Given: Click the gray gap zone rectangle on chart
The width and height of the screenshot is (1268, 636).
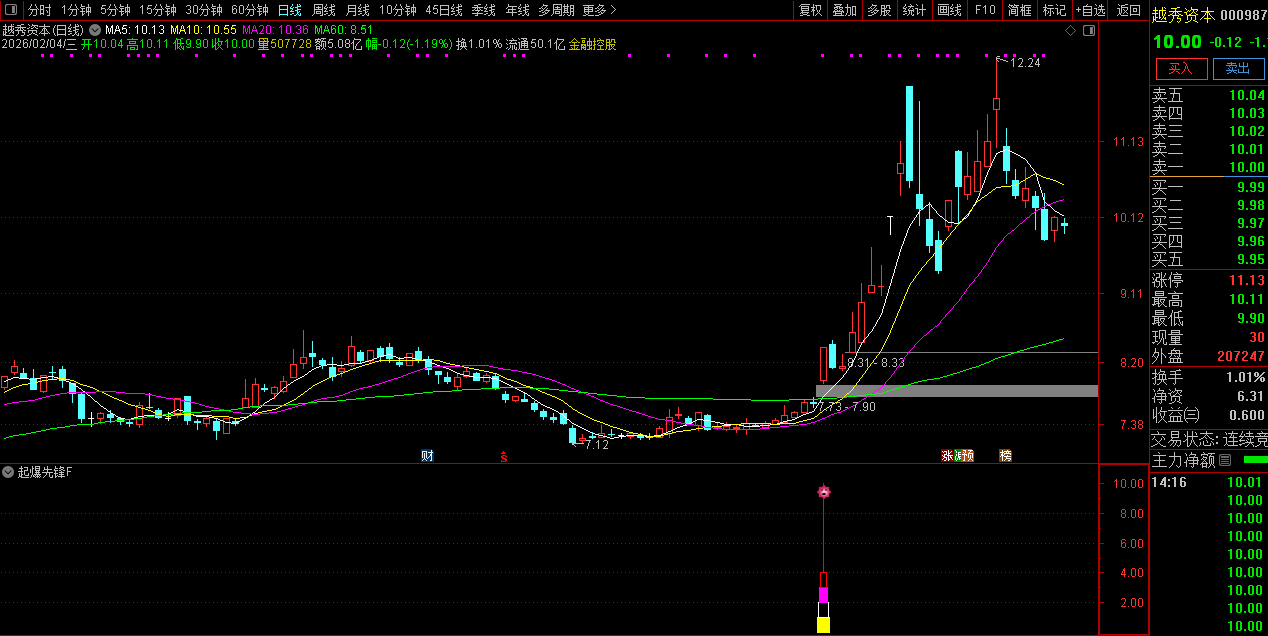Looking at the screenshot, I should click(956, 390).
